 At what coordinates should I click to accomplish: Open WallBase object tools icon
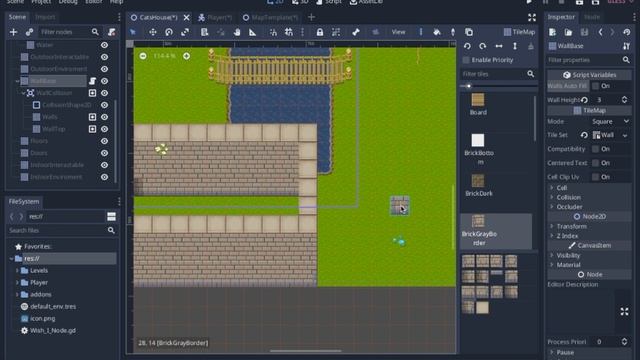pyautogui.click(x=626, y=46)
